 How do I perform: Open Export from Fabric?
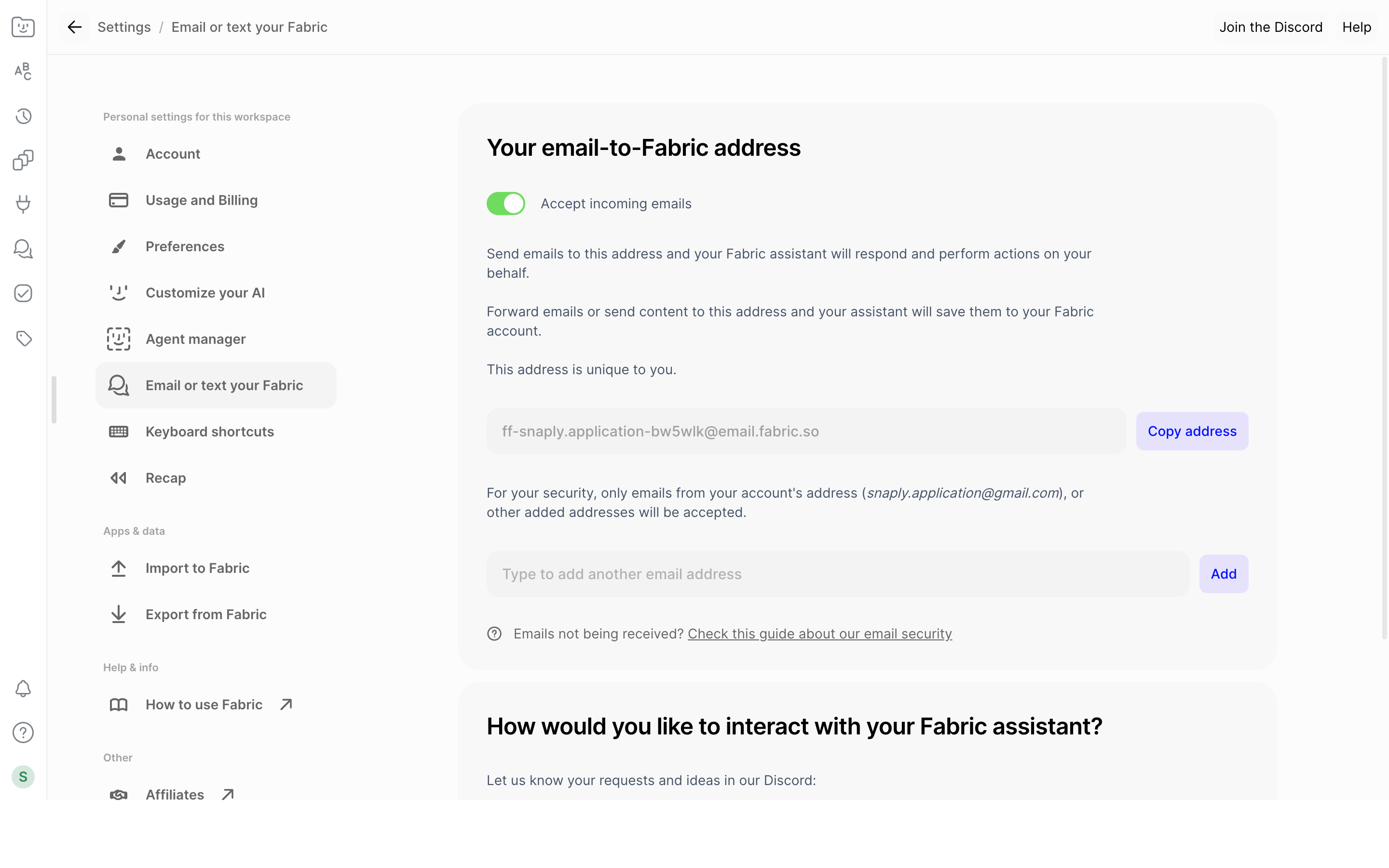point(216,614)
